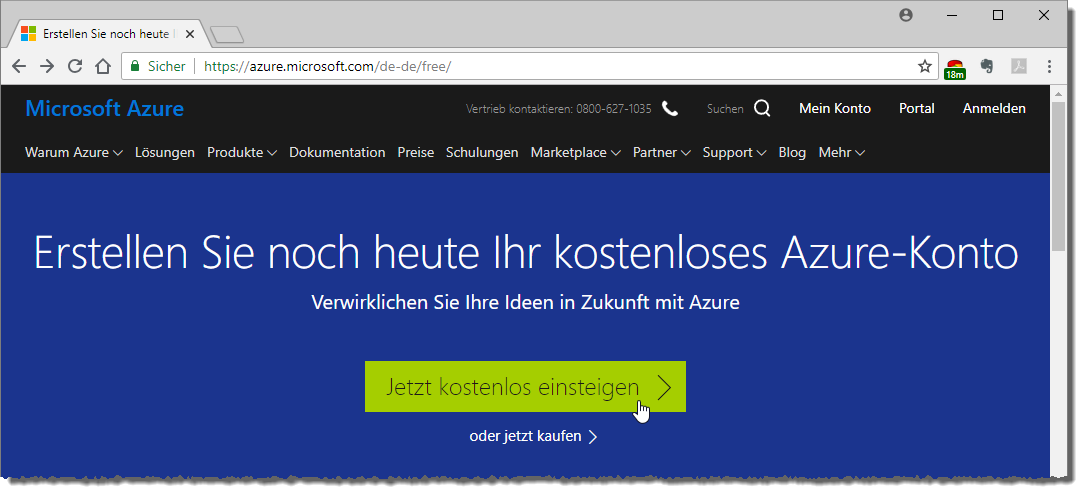This screenshot has width=1083, height=496.
Task: Click Jetzt kostenlos einsteigen button
Action: [x=526, y=387]
